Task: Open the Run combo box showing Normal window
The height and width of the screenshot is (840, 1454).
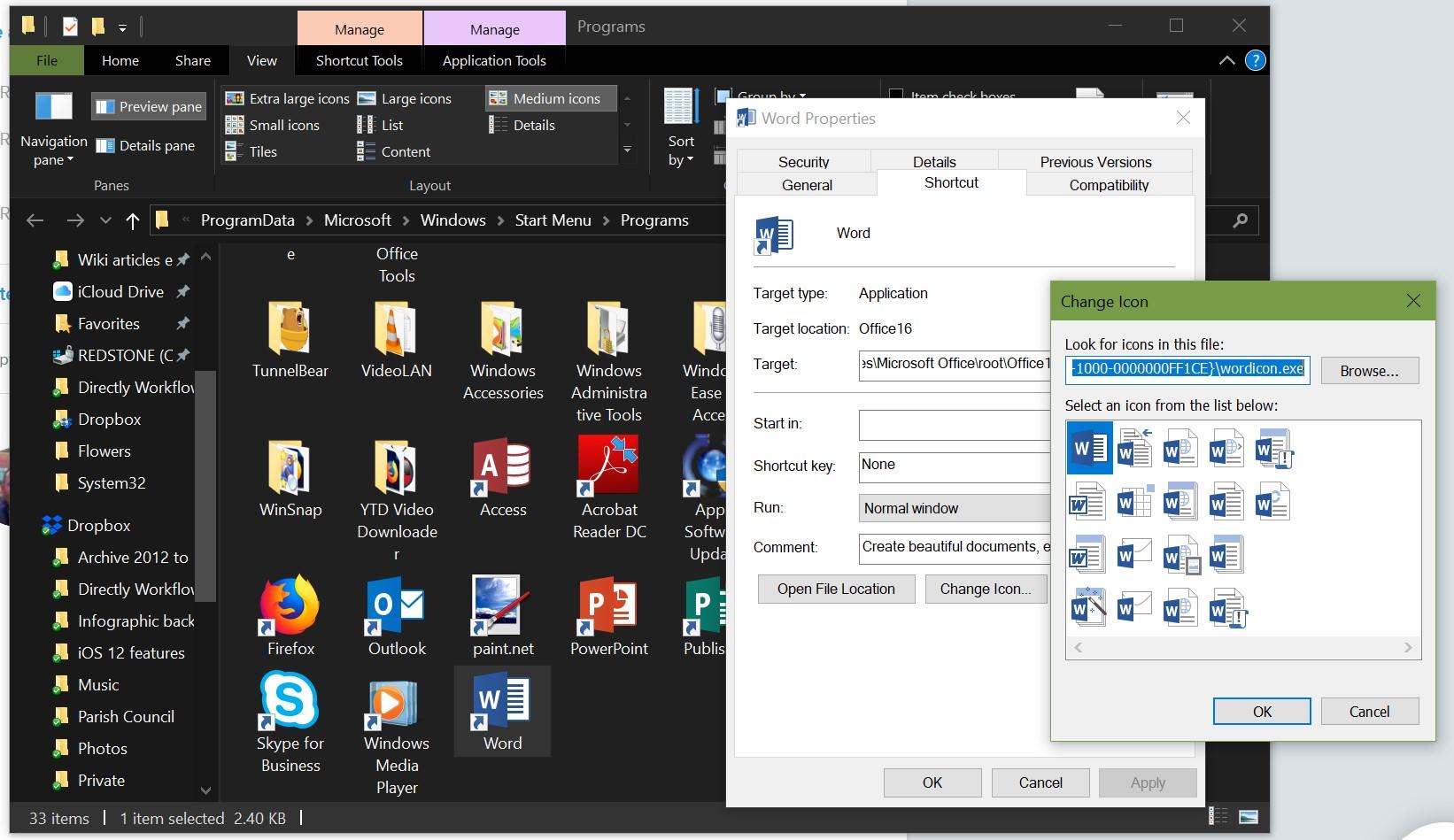Action: tap(955, 508)
